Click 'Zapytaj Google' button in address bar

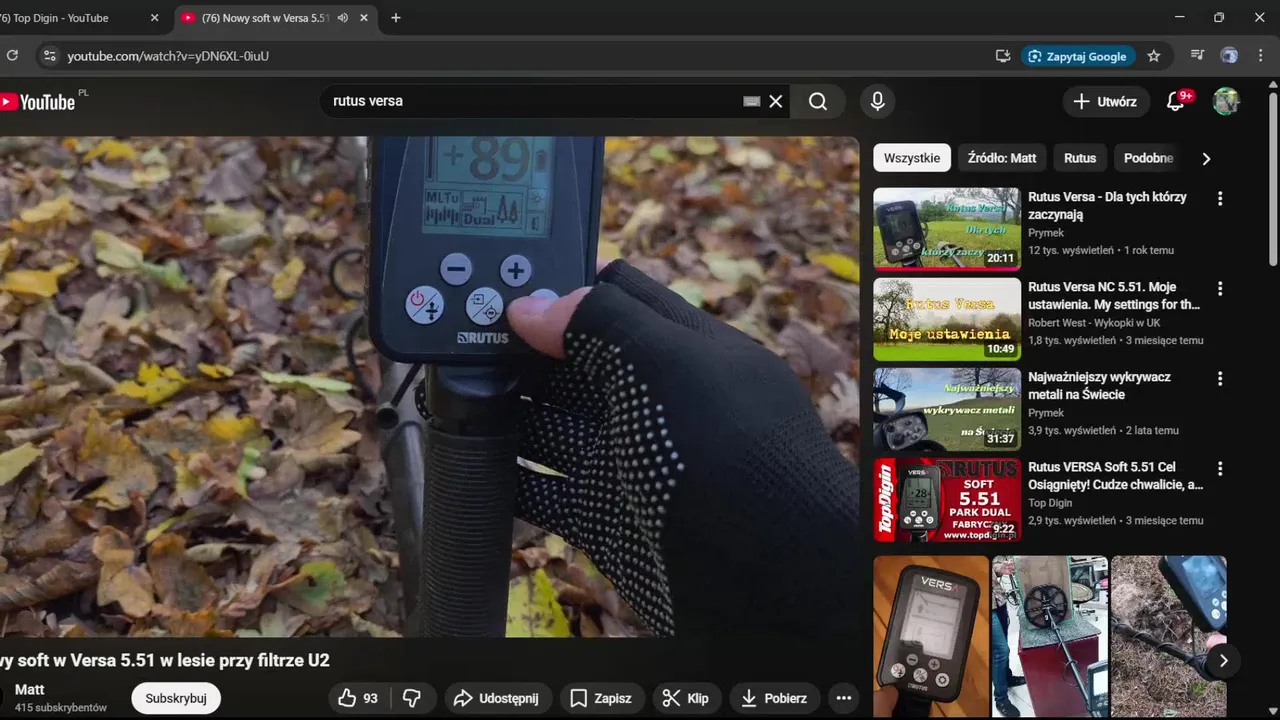tap(1078, 56)
